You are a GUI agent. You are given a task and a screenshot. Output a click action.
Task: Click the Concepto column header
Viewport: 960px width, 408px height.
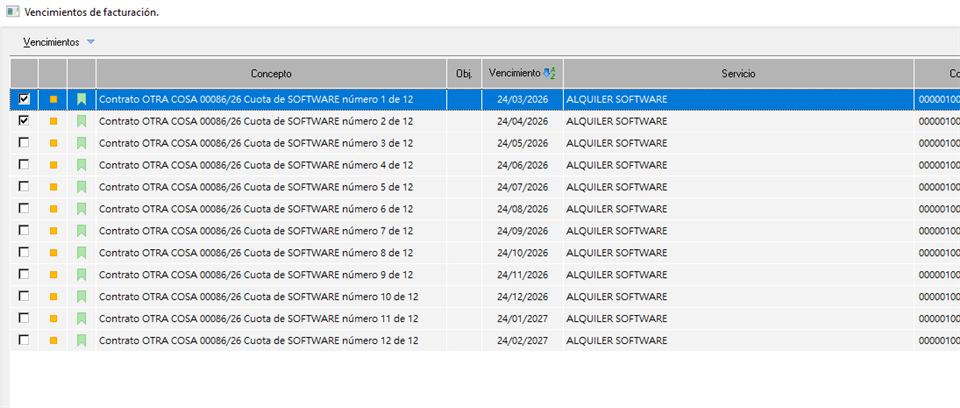click(x=271, y=74)
